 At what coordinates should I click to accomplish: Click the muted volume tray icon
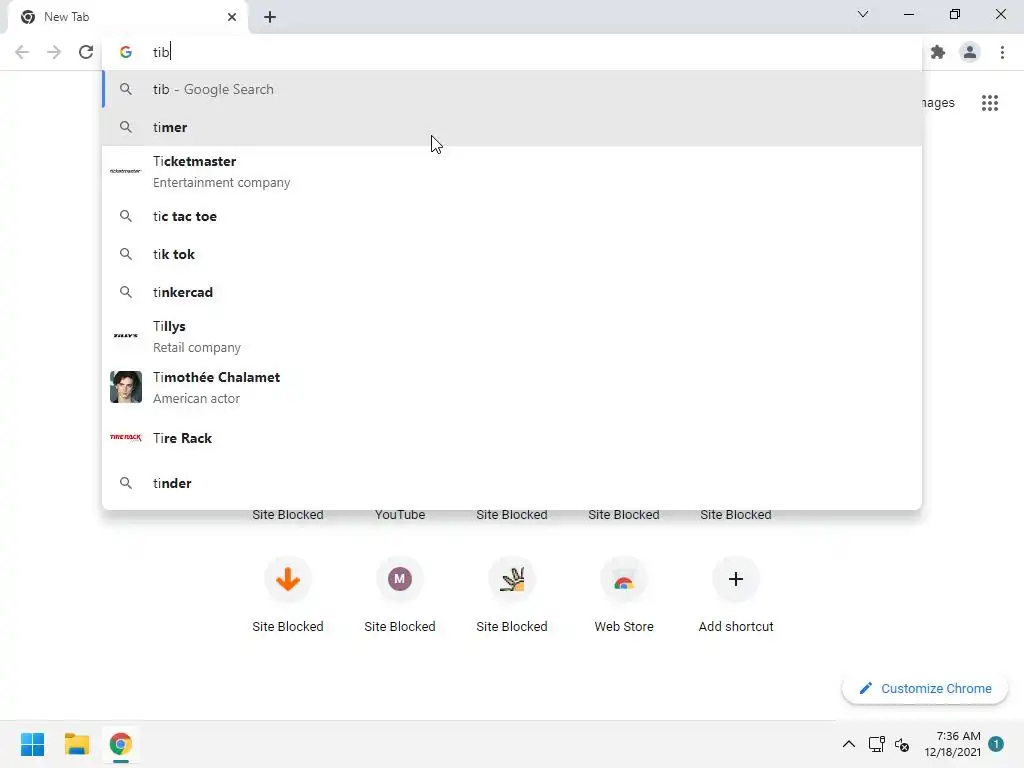[x=902, y=744]
